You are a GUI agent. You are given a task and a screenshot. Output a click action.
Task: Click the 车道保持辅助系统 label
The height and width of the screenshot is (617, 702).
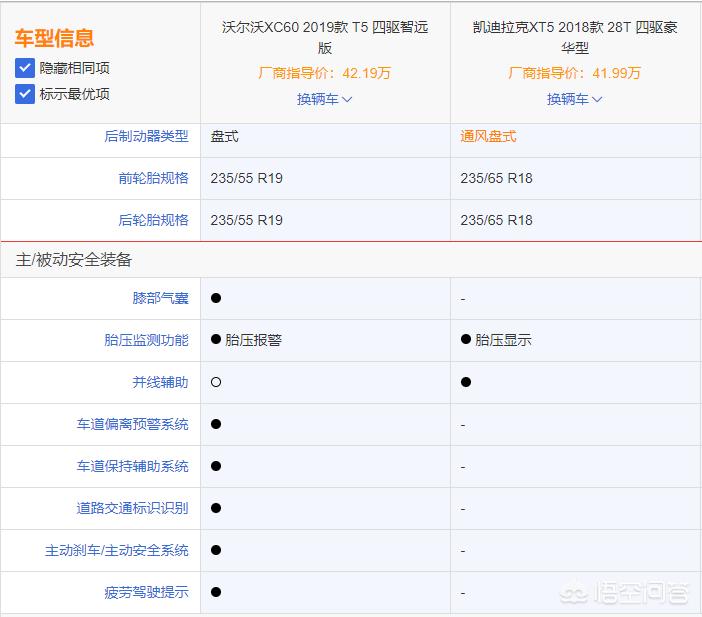point(132,466)
